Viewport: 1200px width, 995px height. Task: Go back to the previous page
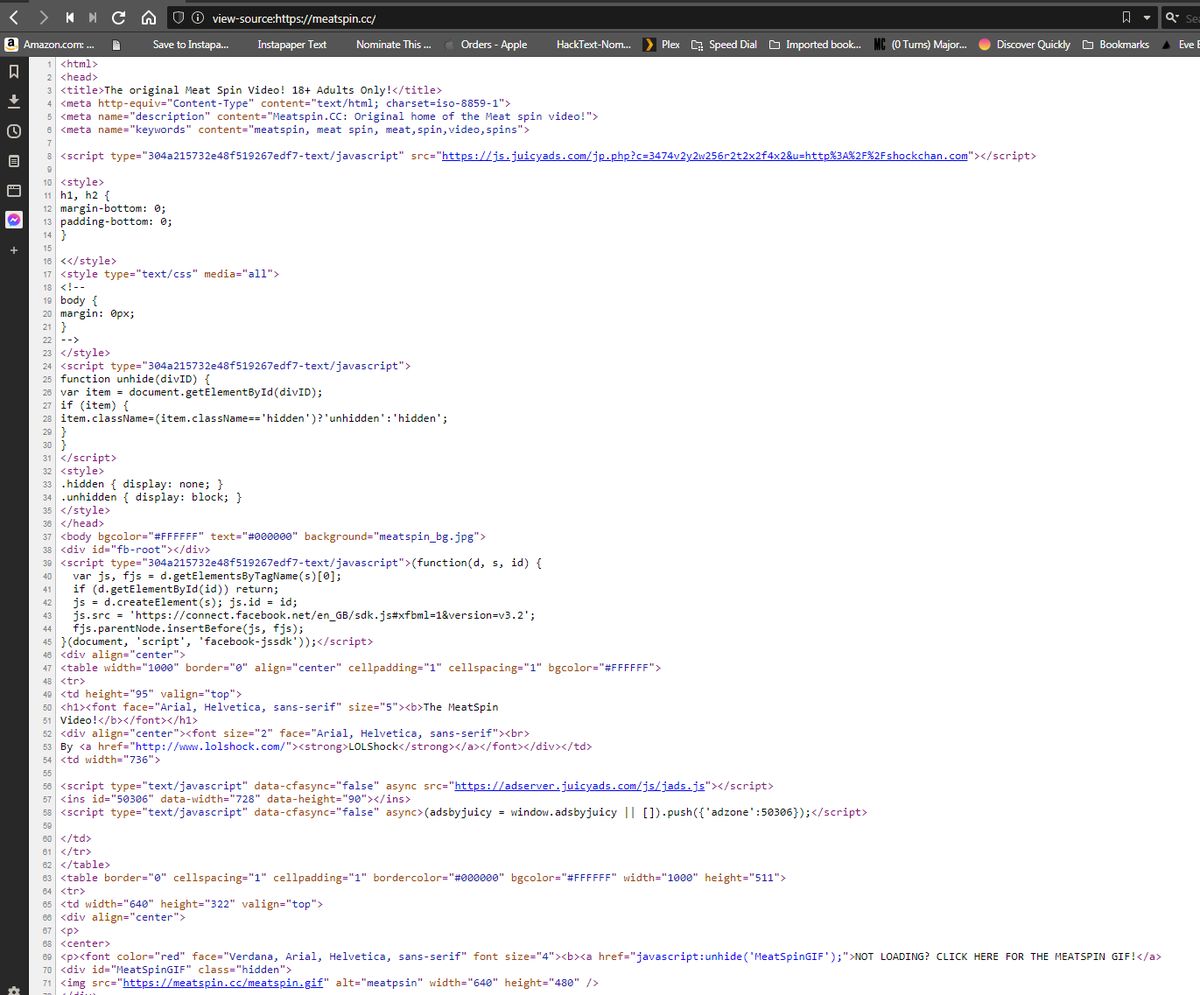(x=15, y=18)
